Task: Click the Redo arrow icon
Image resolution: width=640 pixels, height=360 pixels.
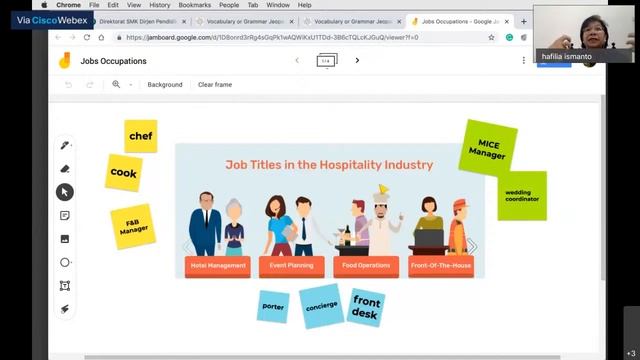Action: [x=90, y=84]
